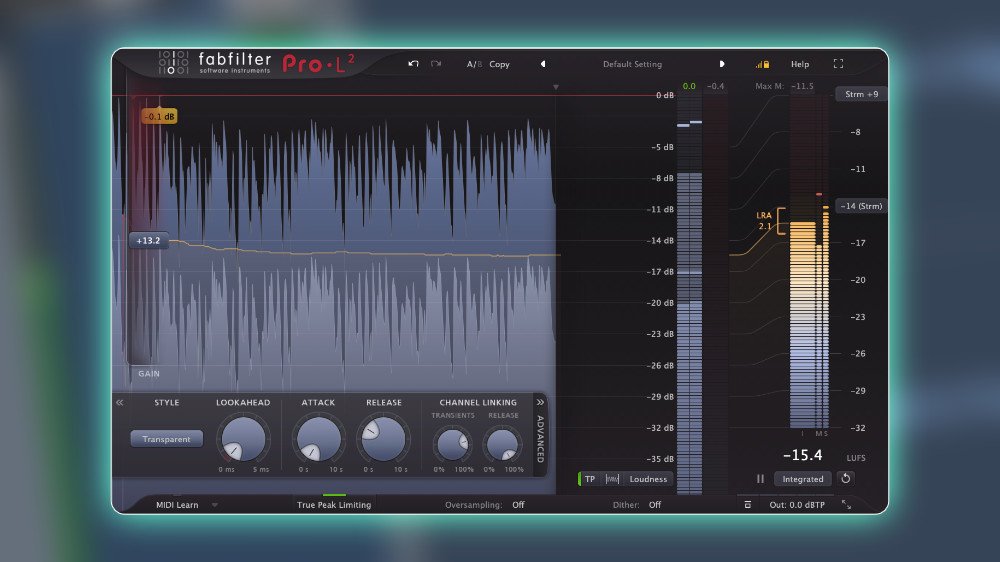
Task: Click the LRA 2.1 loudness range label
Action: click(x=764, y=221)
